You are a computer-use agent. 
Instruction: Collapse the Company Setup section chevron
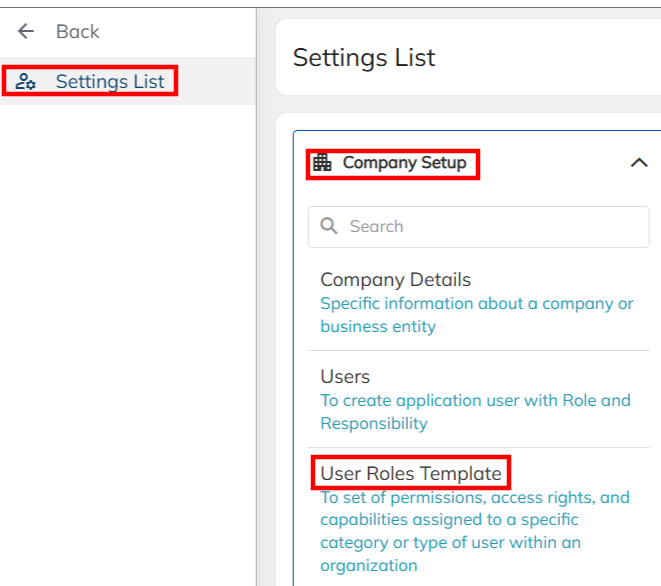click(x=639, y=163)
